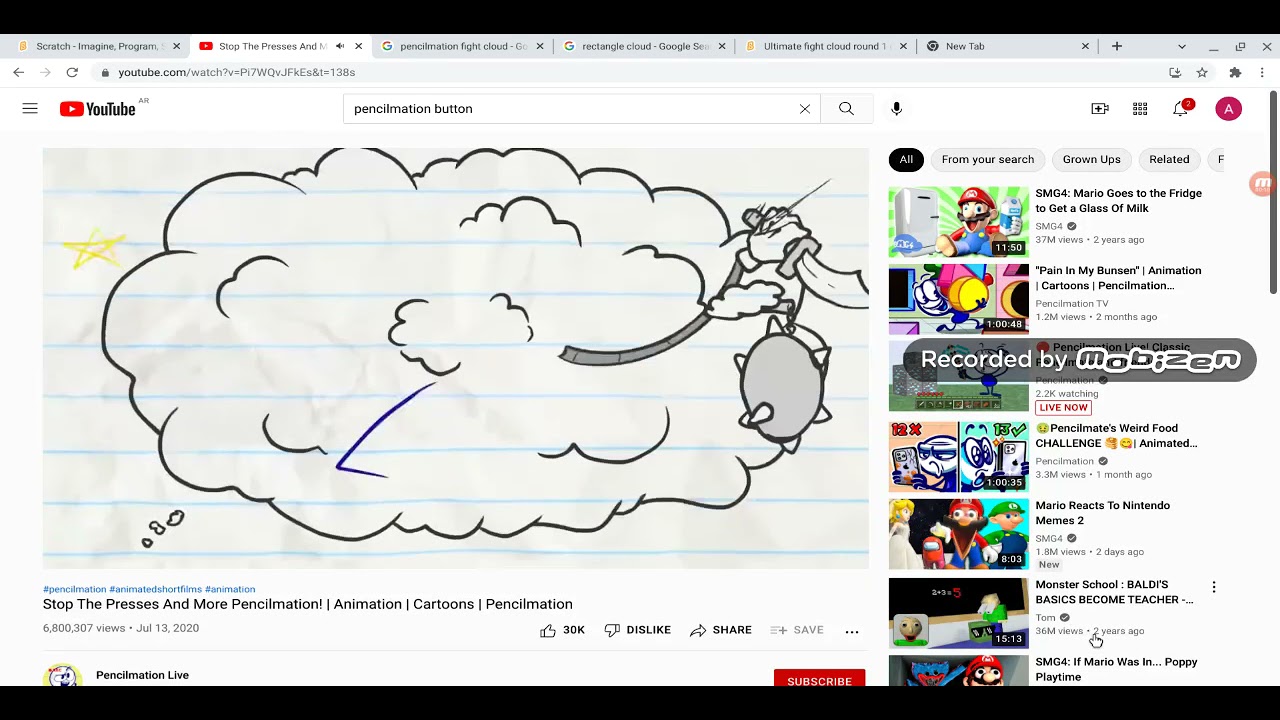Open Monster School Baldi's Basics thumbnail
The width and height of the screenshot is (1280, 720).
click(x=959, y=612)
